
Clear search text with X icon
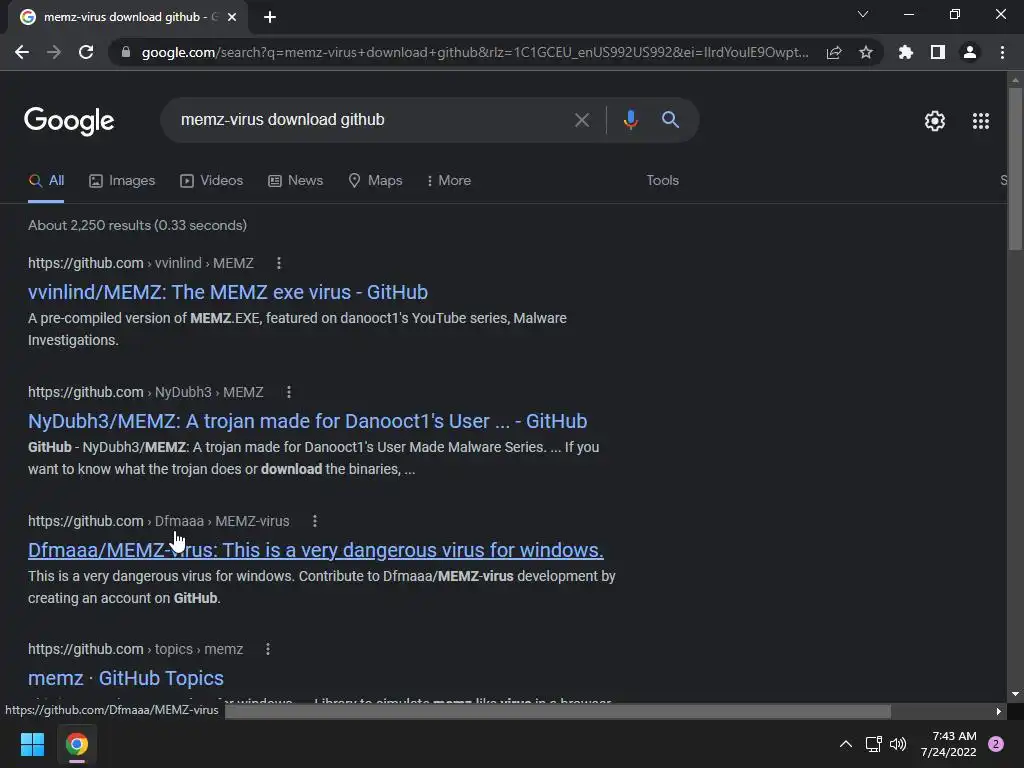pyautogui.click(x=581, y=120)
